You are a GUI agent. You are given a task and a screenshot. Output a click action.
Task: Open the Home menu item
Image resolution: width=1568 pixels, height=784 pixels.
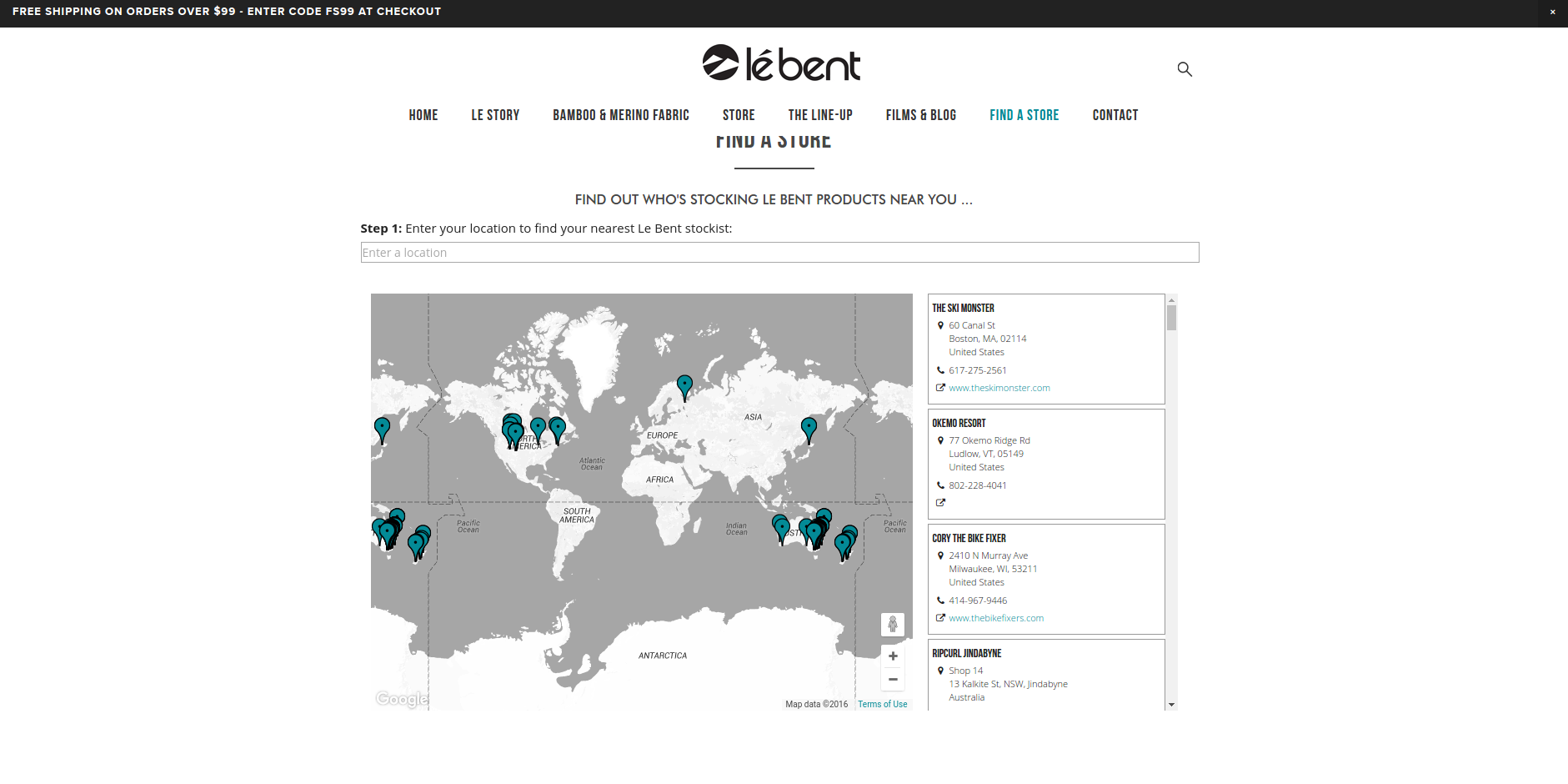[x=423, y=115]
